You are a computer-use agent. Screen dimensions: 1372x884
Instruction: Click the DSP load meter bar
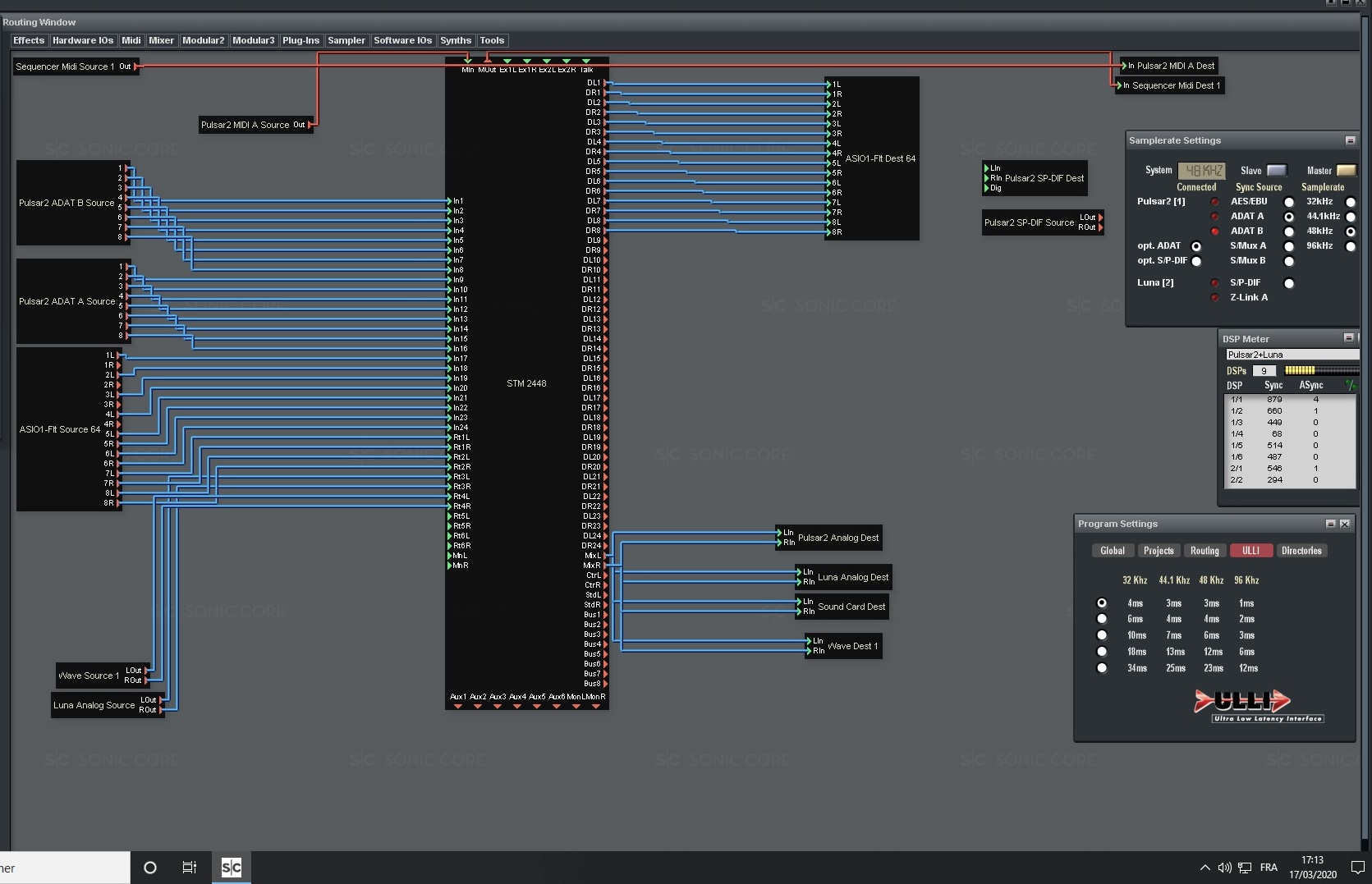click(1321, 371)
